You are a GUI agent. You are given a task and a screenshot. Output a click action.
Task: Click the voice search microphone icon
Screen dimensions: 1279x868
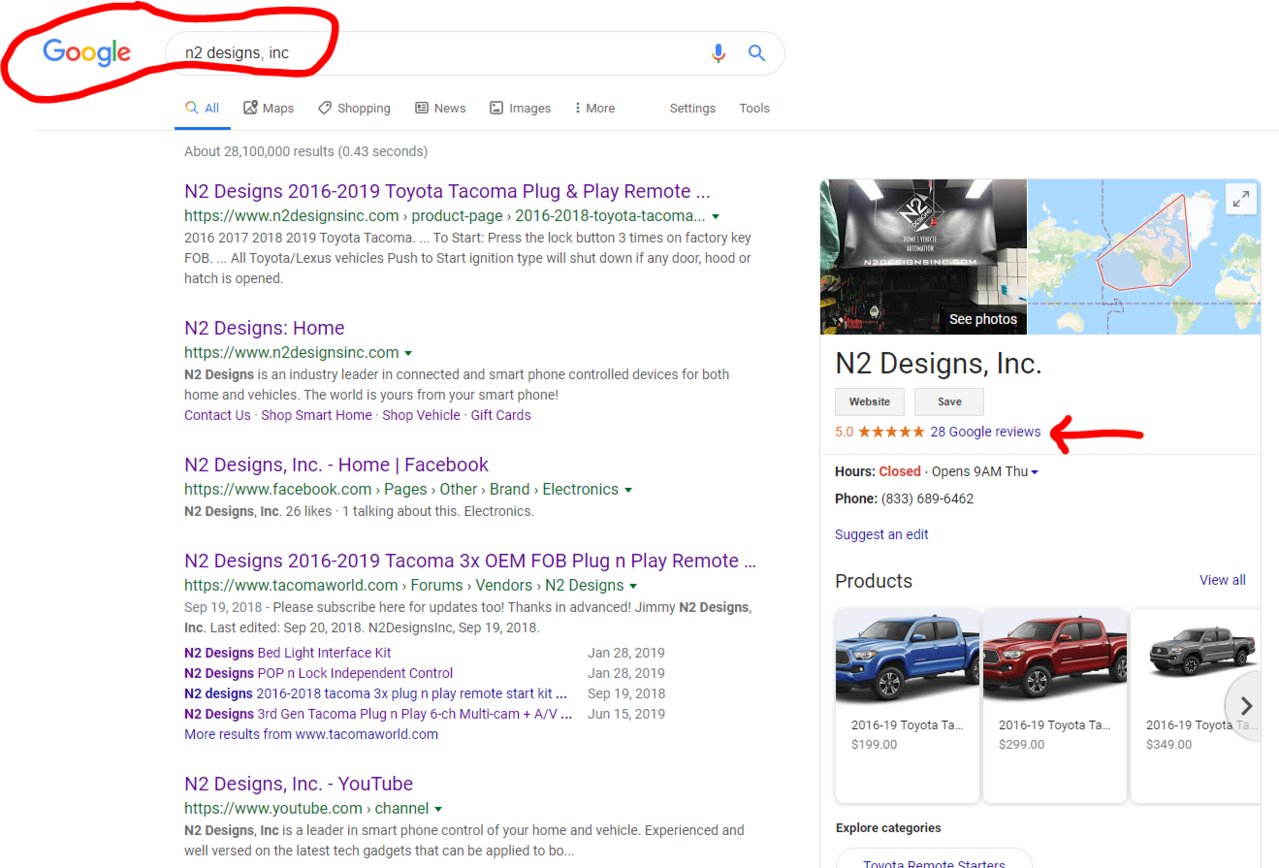pos(718,53)
